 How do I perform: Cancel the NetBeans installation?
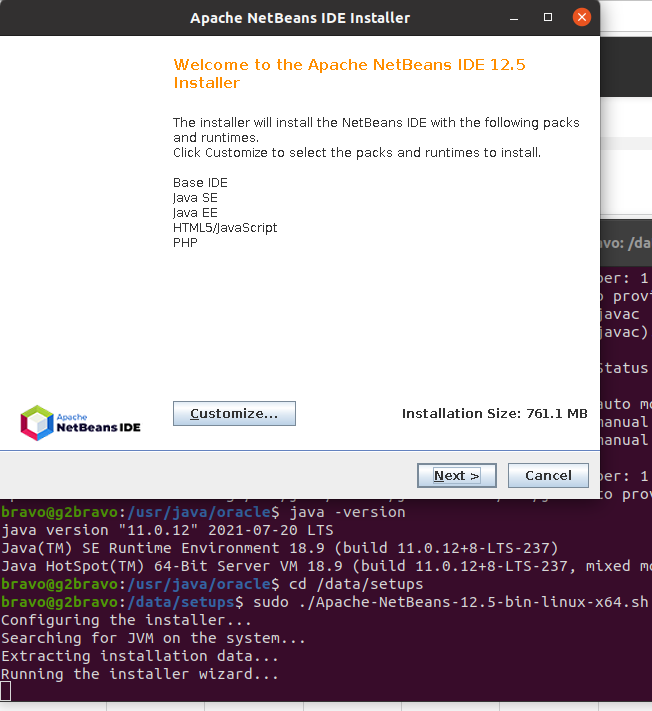click(x=548, y=475)
